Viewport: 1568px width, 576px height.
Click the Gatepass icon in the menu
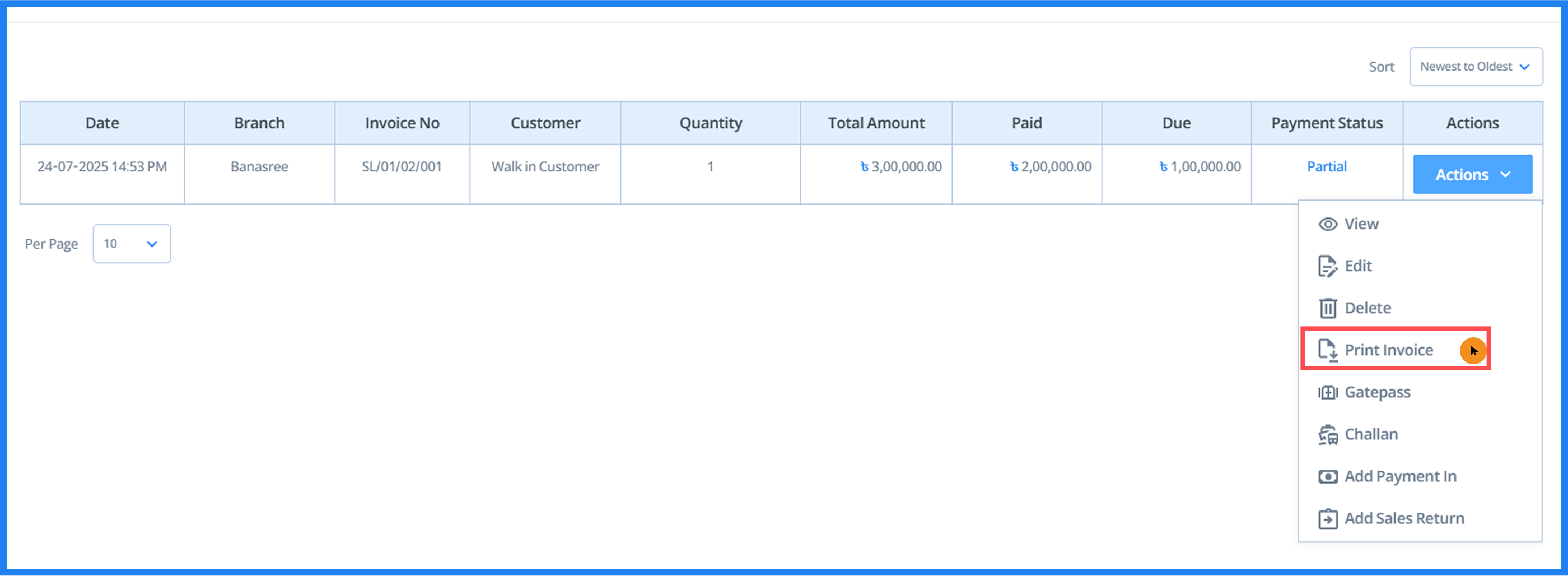pyautogui.click(x=1327, y=392)
